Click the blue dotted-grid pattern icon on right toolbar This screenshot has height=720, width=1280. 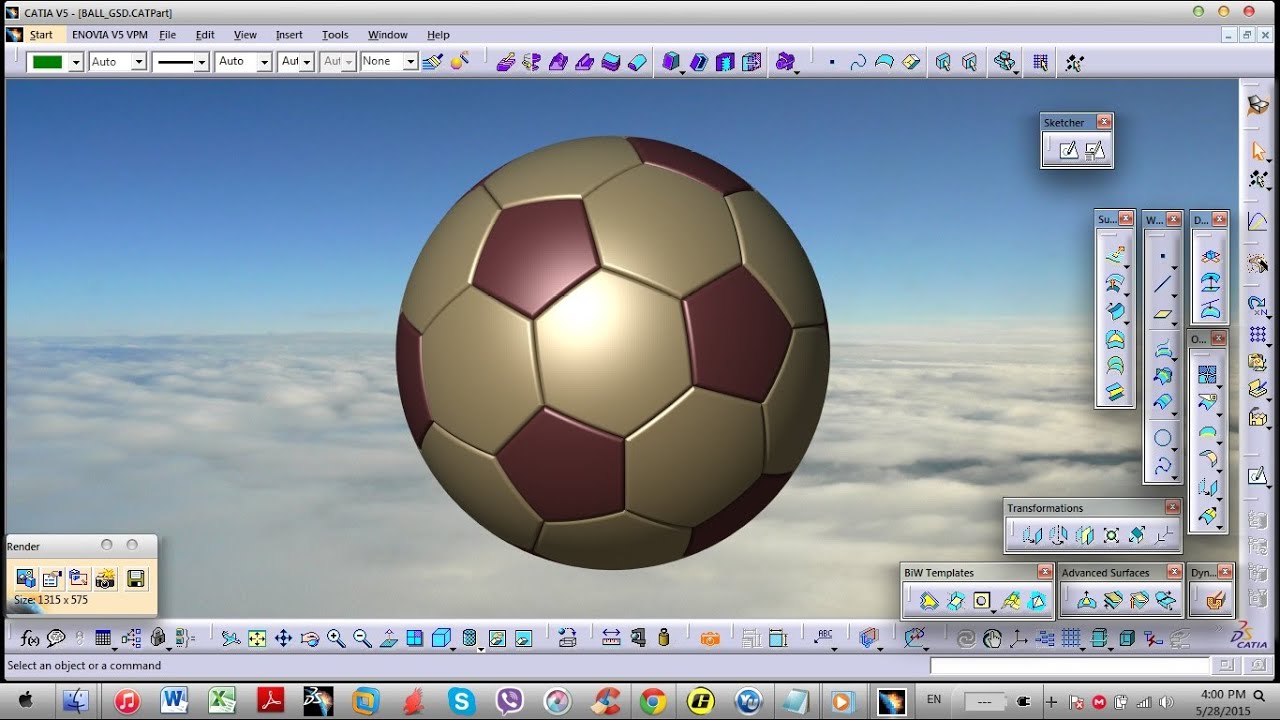click(x=1258, y=334)
